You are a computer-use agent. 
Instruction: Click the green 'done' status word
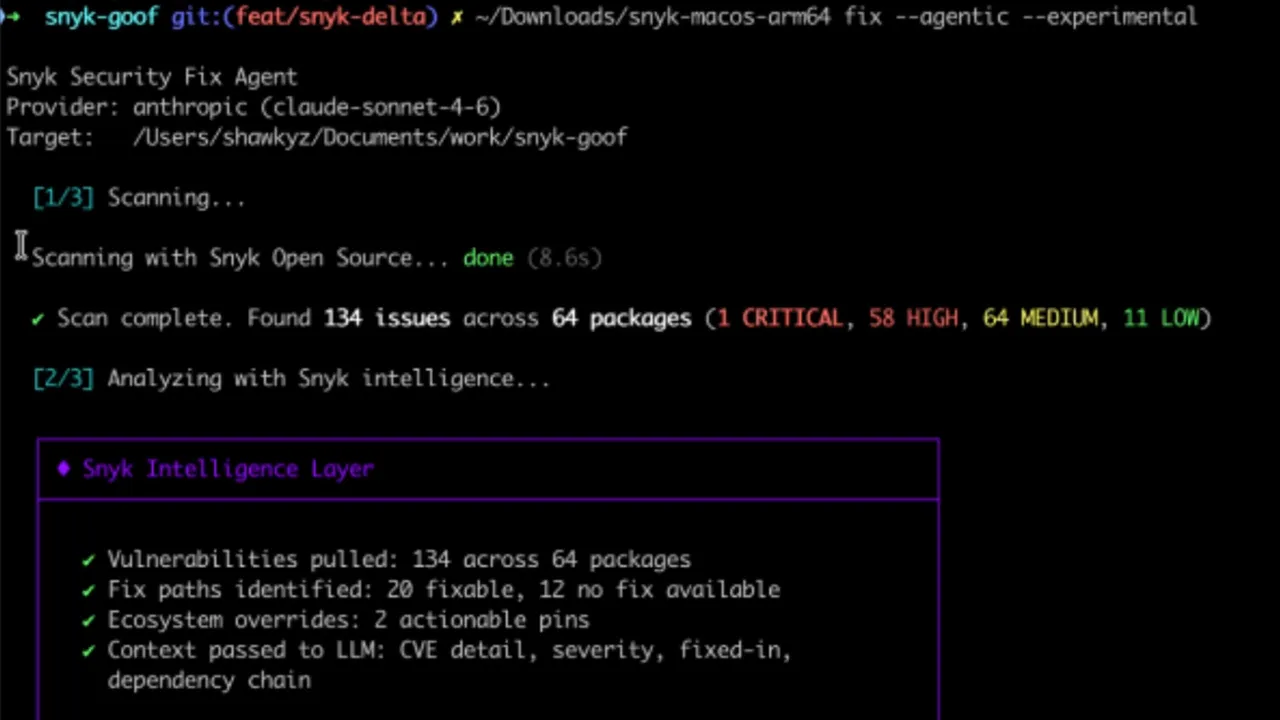pos(488,258)
